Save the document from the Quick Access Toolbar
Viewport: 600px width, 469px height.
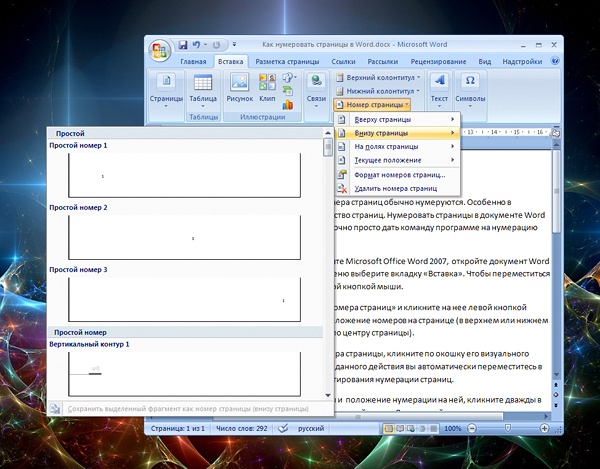point(183,45)
